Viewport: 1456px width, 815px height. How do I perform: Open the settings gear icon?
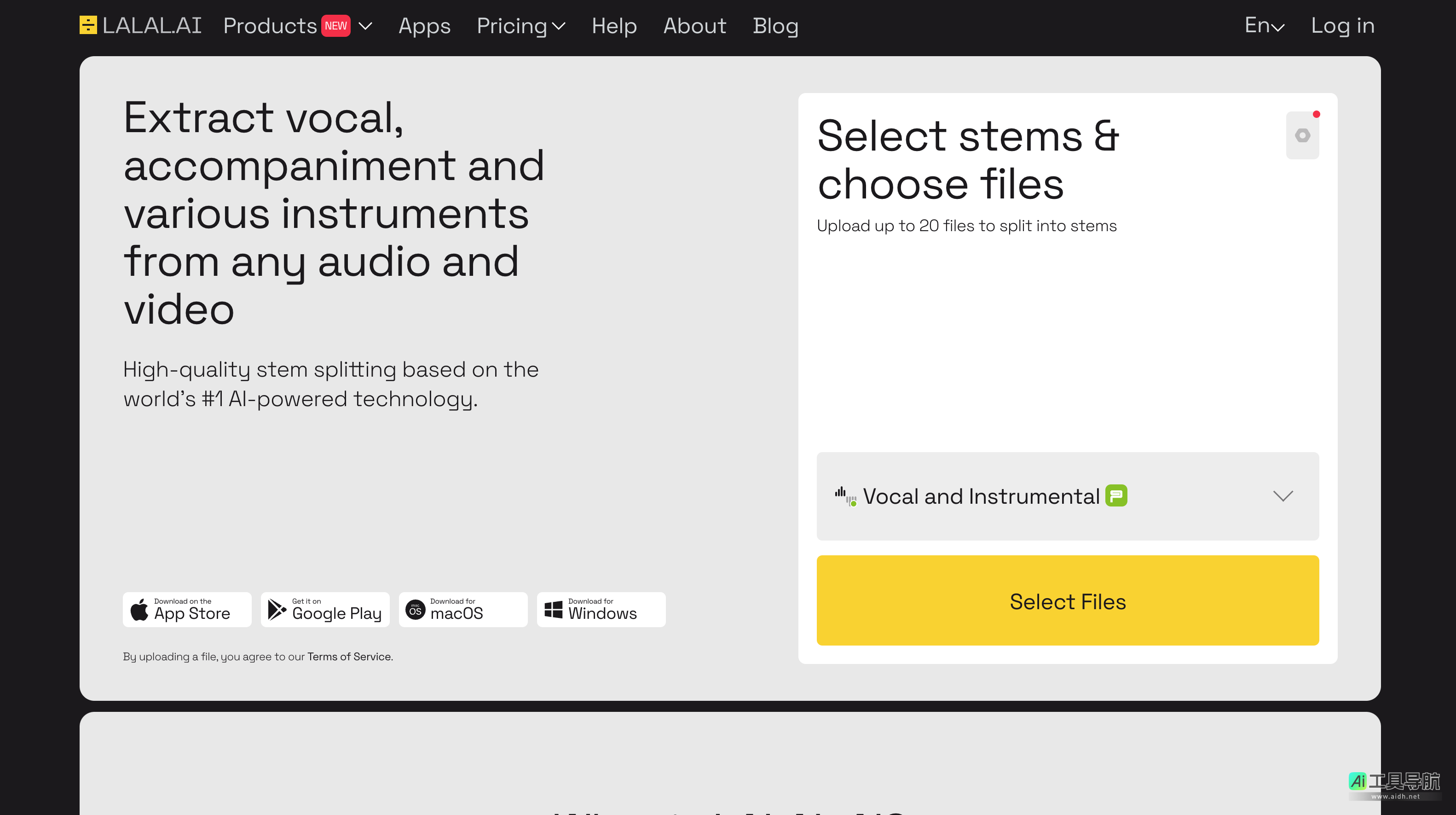tap(1302, 136)
